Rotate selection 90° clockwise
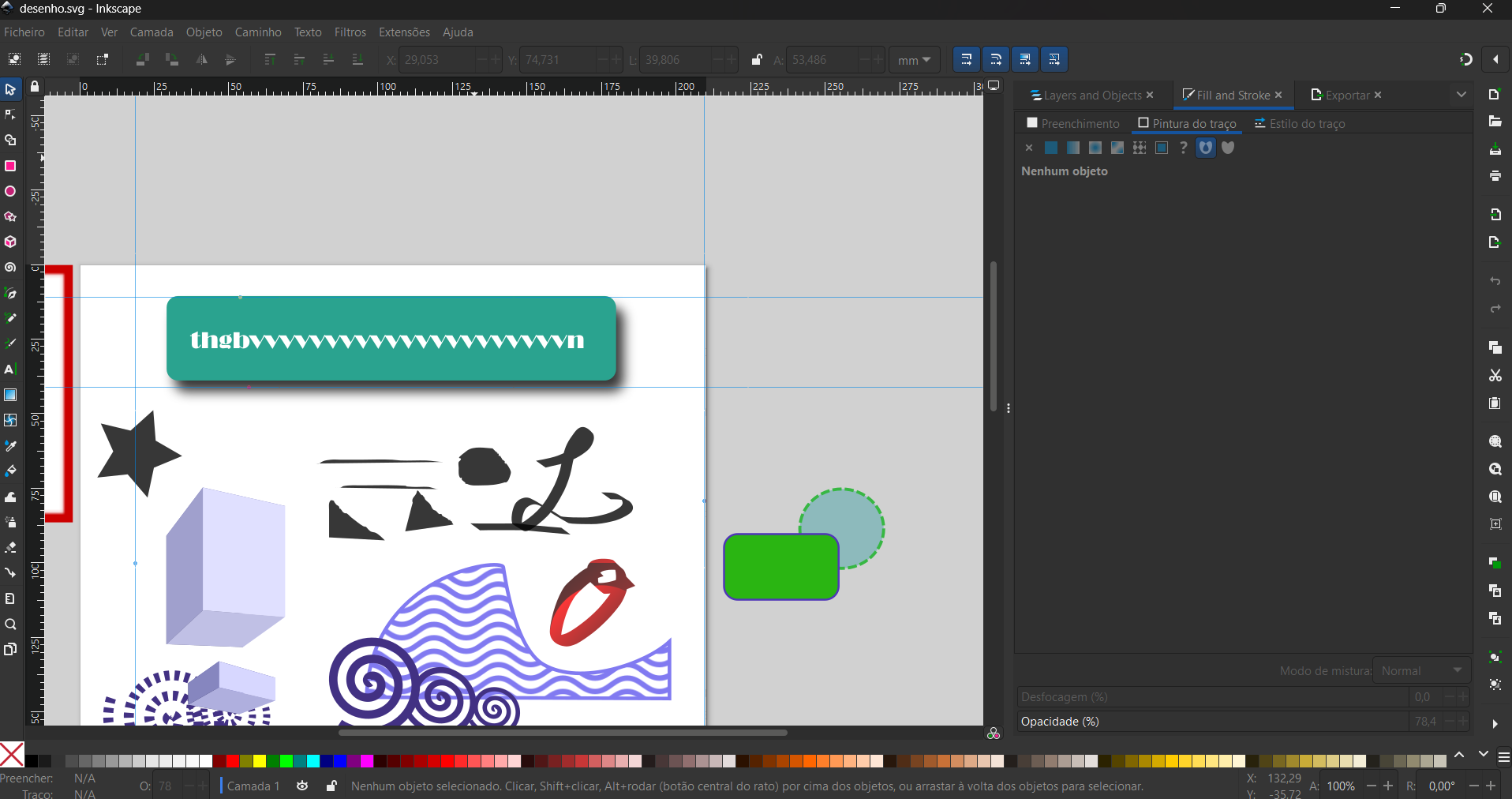 (172, 59)
